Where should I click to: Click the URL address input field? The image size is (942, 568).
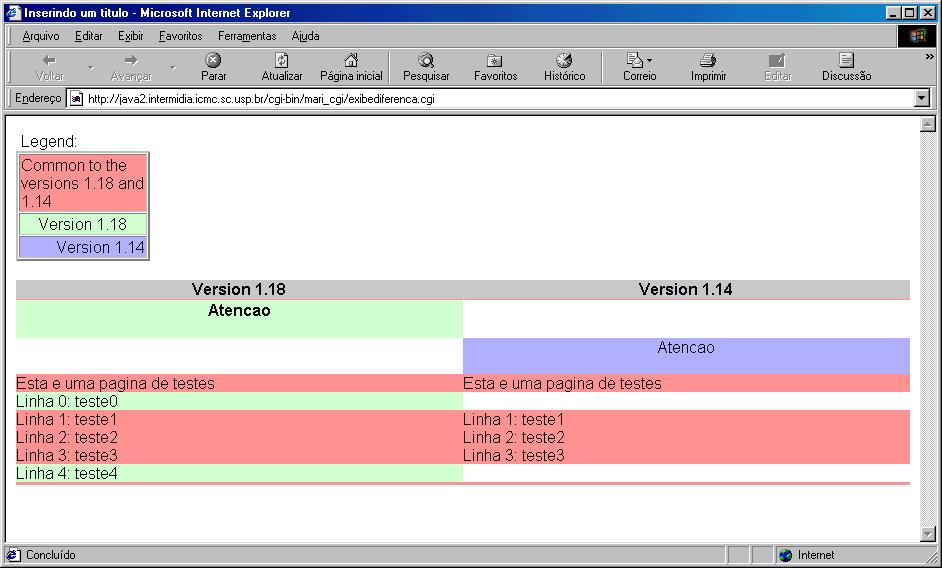(x=490, y=99)
